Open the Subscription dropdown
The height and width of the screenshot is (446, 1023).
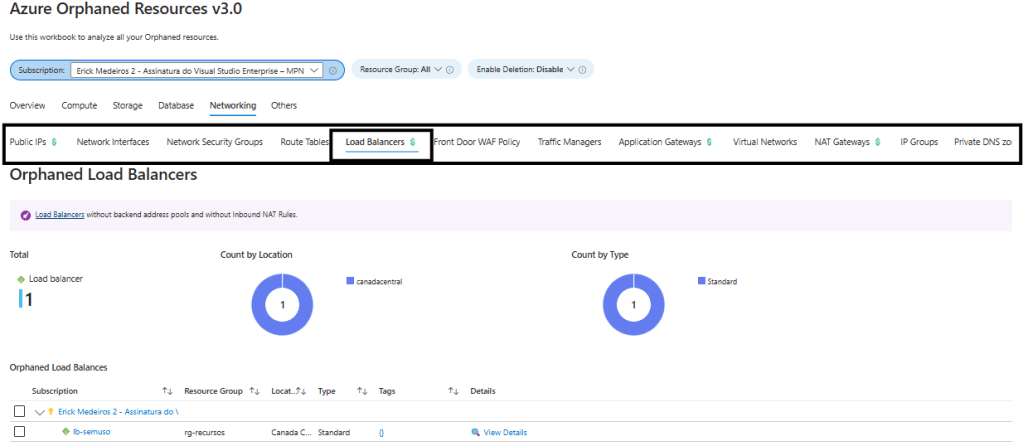pos(195,70)
